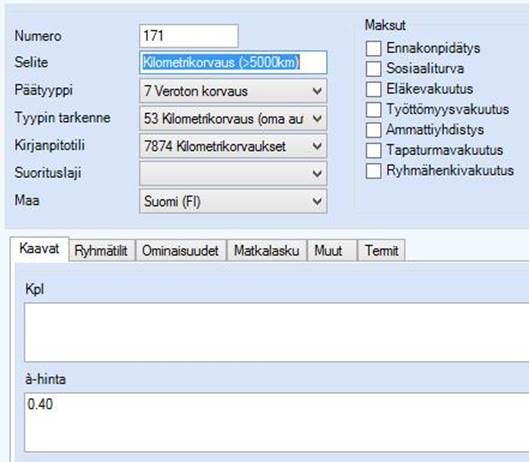
Task: Expand the Tyypin tarkenne dropdown
Action: 233,118
